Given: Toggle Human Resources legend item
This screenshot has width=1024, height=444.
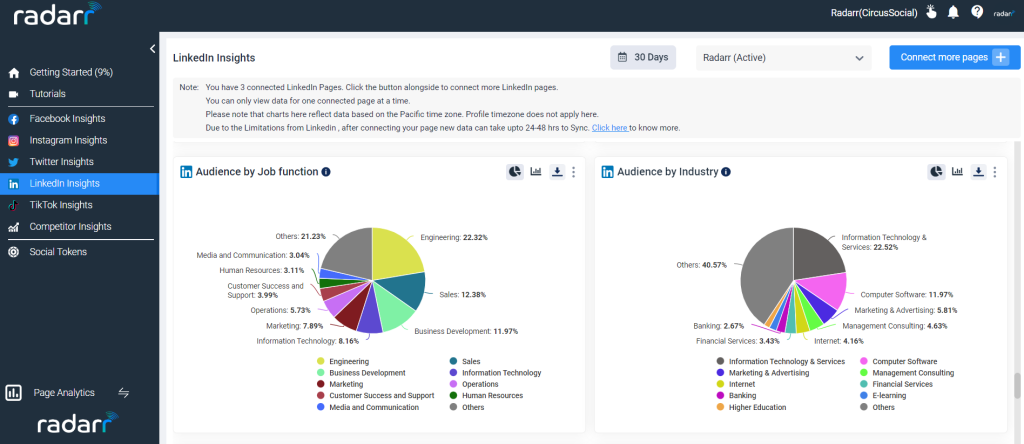Looking at the screenshot, I should tap(486, 396).
